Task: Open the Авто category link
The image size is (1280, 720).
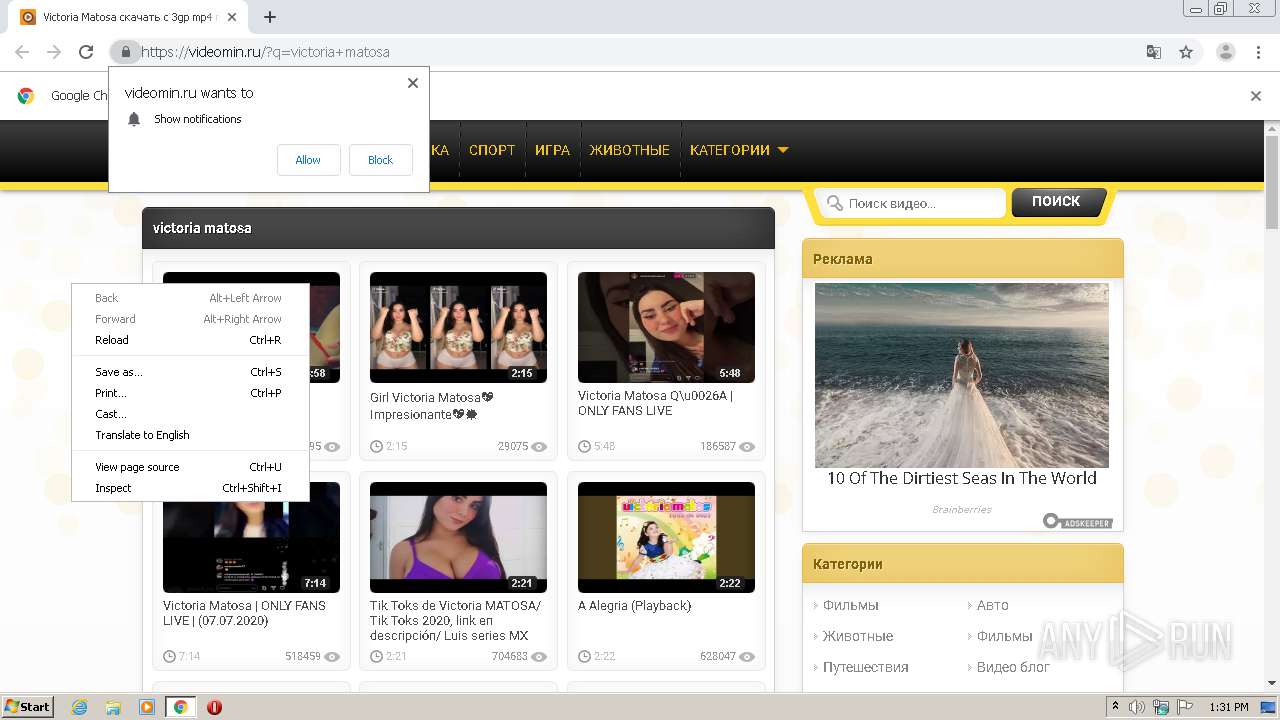Action: pyautogui.click(x=992, y=605)
